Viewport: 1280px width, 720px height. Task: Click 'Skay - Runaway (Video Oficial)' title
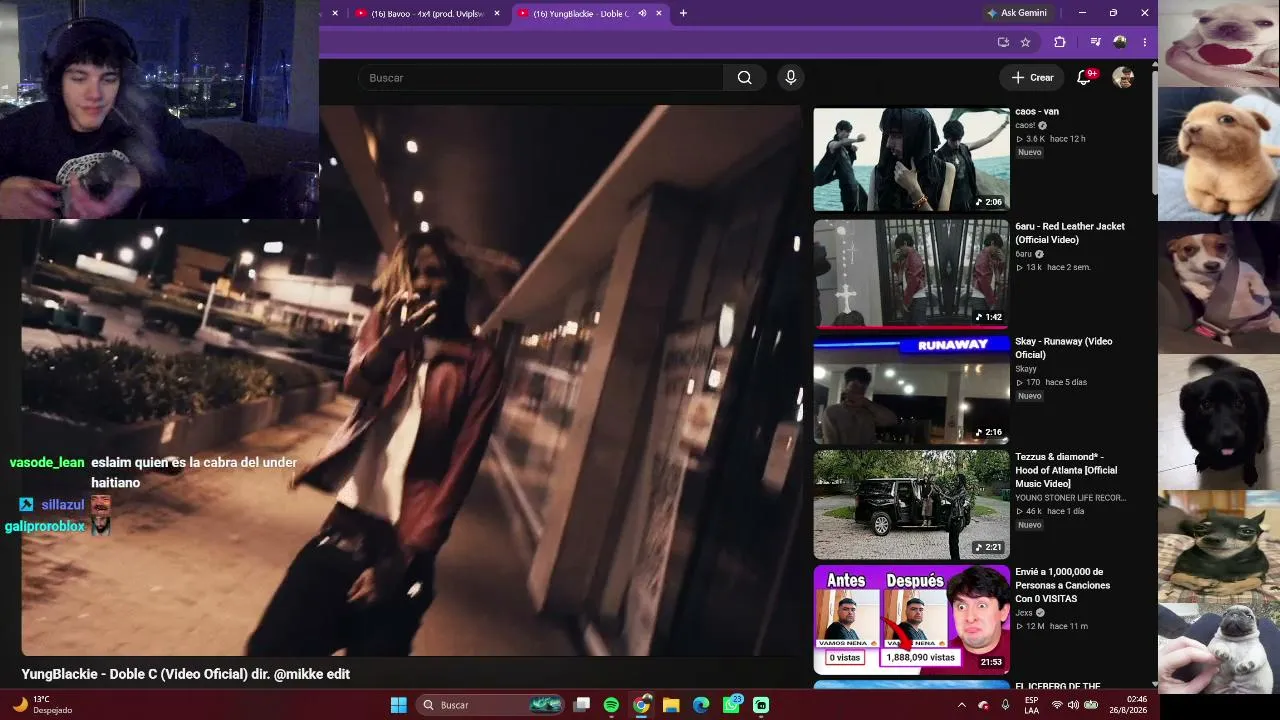[x=1063, y=348]
